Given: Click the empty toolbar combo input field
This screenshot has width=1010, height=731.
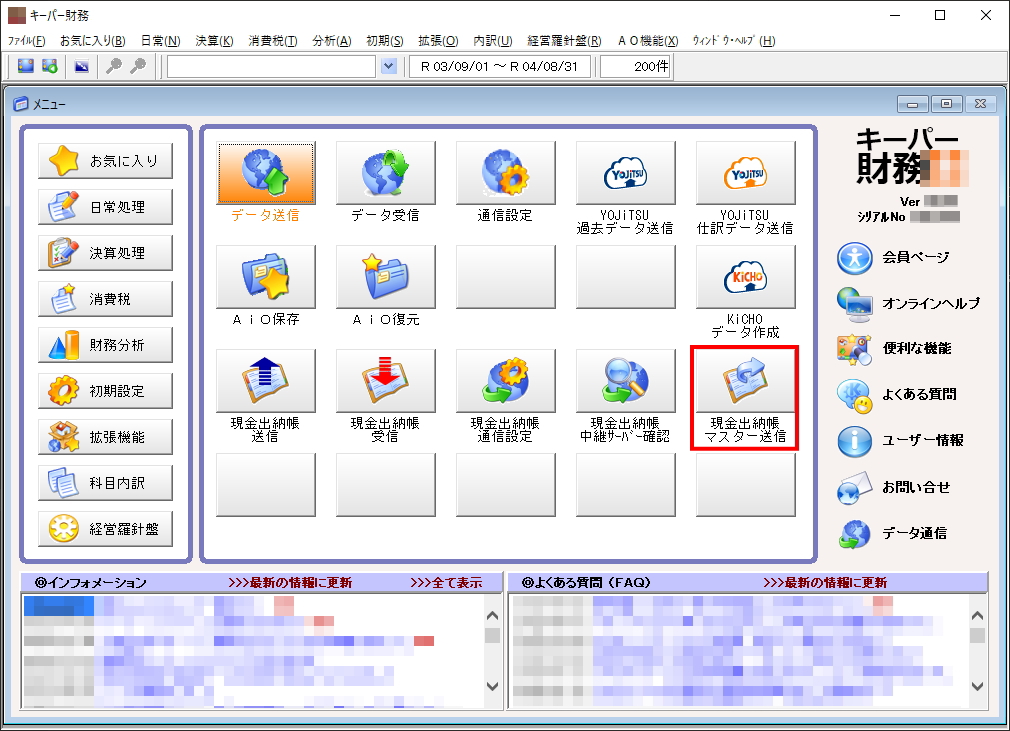Looking at the screenshot, I should (271, 66).
